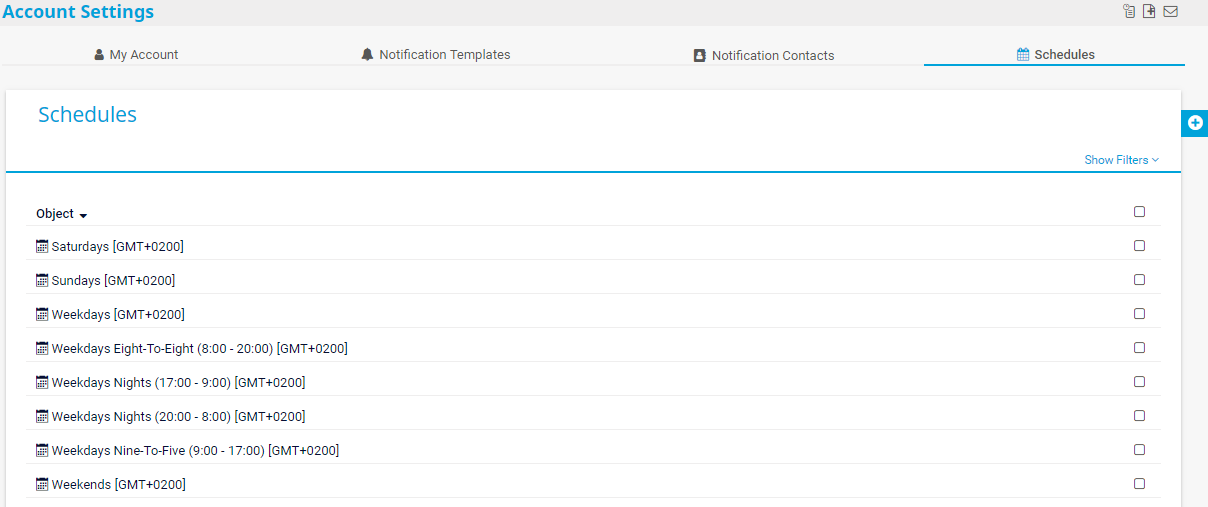Click the clock list icon in header
This screenshot has height=507, width=1208.
(1129, 12)
